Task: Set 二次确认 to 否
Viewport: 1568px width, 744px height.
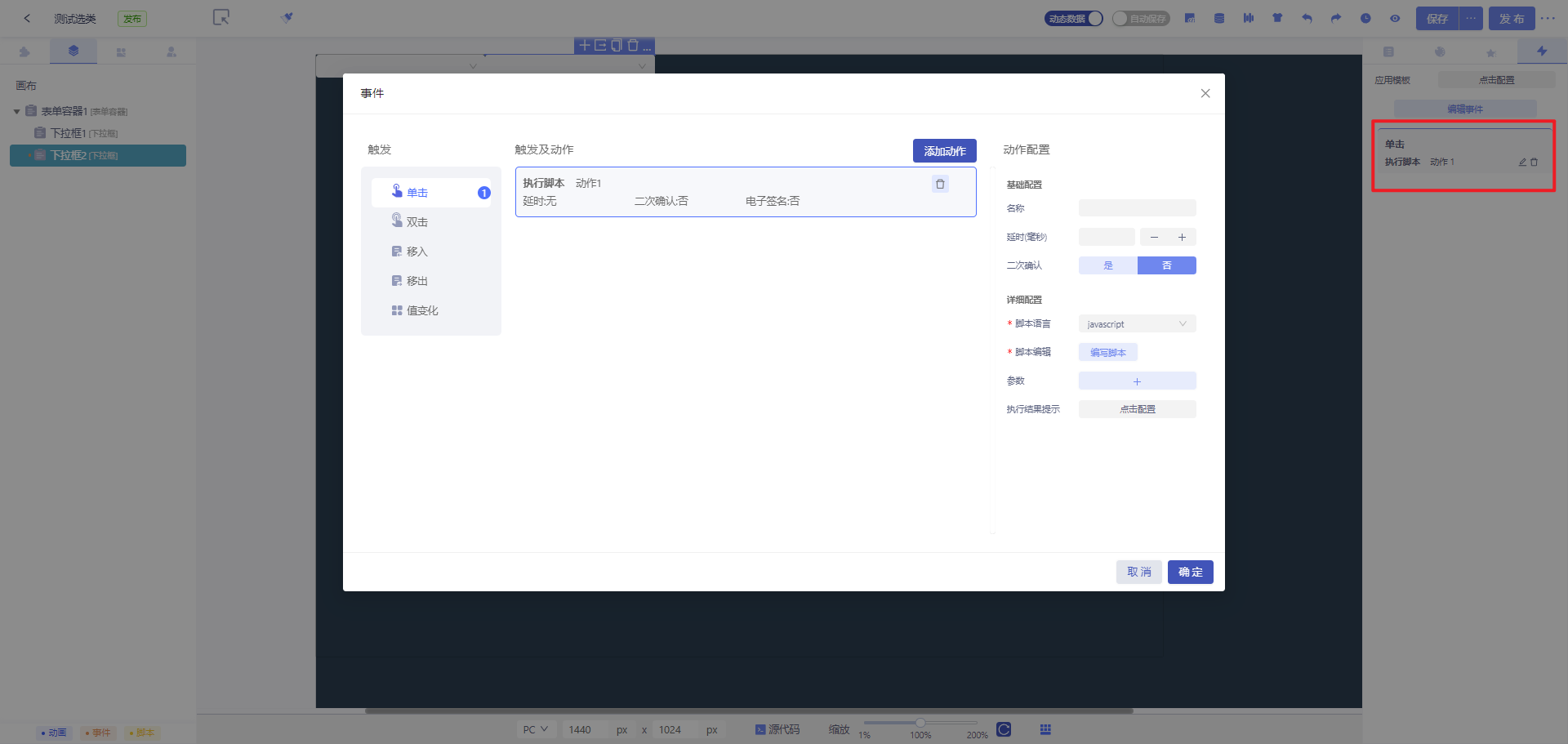Action: tap(1167, 265)
